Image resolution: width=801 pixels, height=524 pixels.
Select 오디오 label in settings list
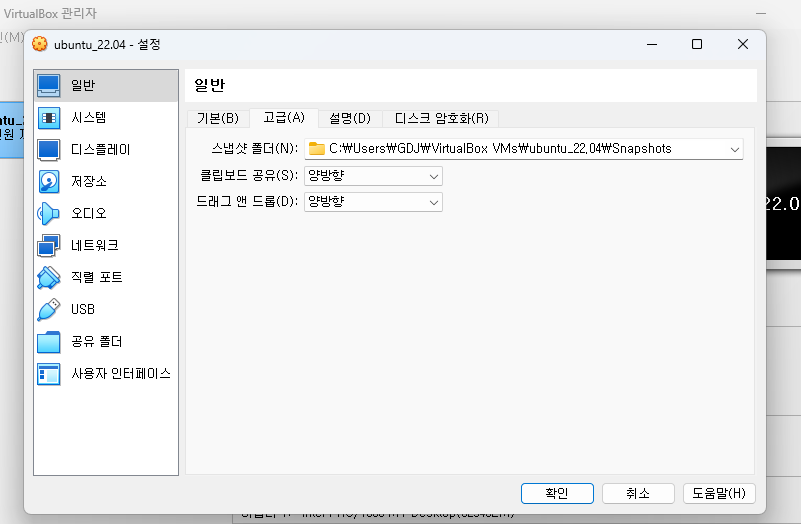[89, 213]
